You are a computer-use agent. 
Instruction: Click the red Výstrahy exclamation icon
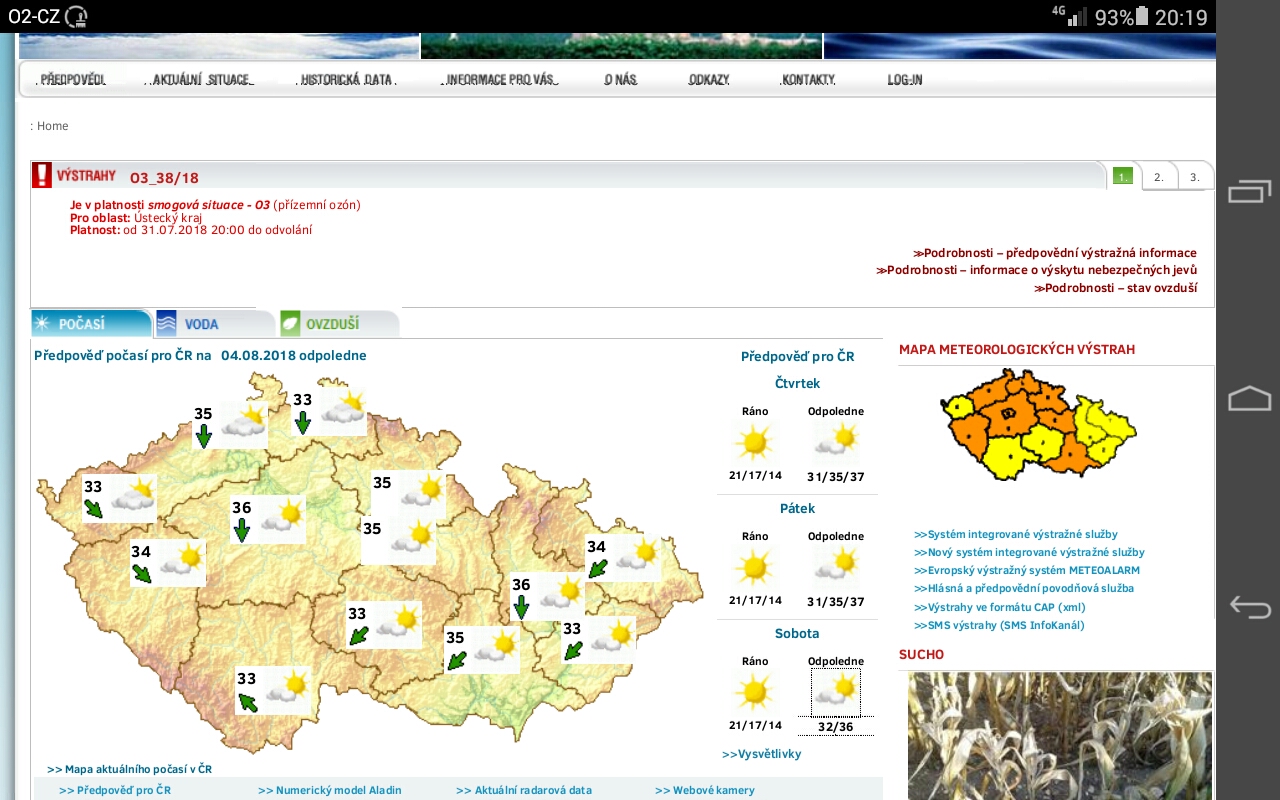point(42,175)
